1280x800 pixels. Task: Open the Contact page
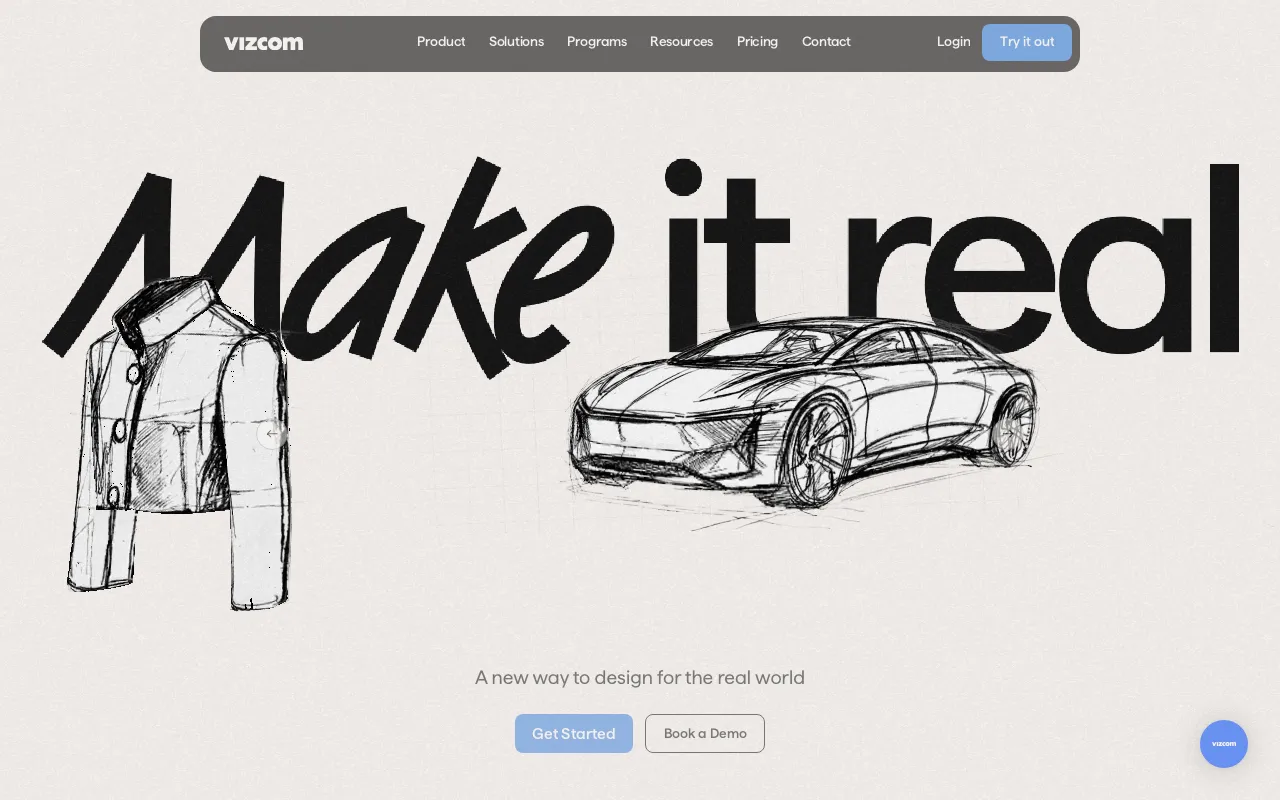pos(826,42)
